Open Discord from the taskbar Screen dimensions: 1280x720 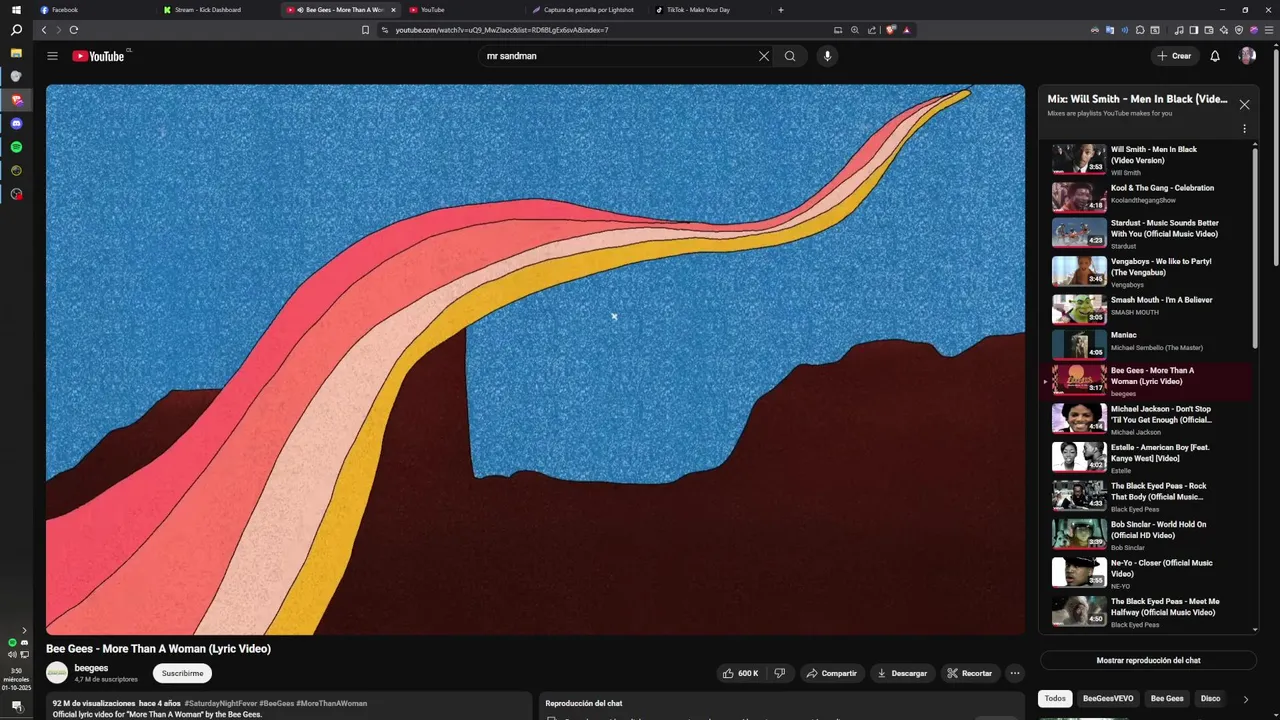coord(16,124)
